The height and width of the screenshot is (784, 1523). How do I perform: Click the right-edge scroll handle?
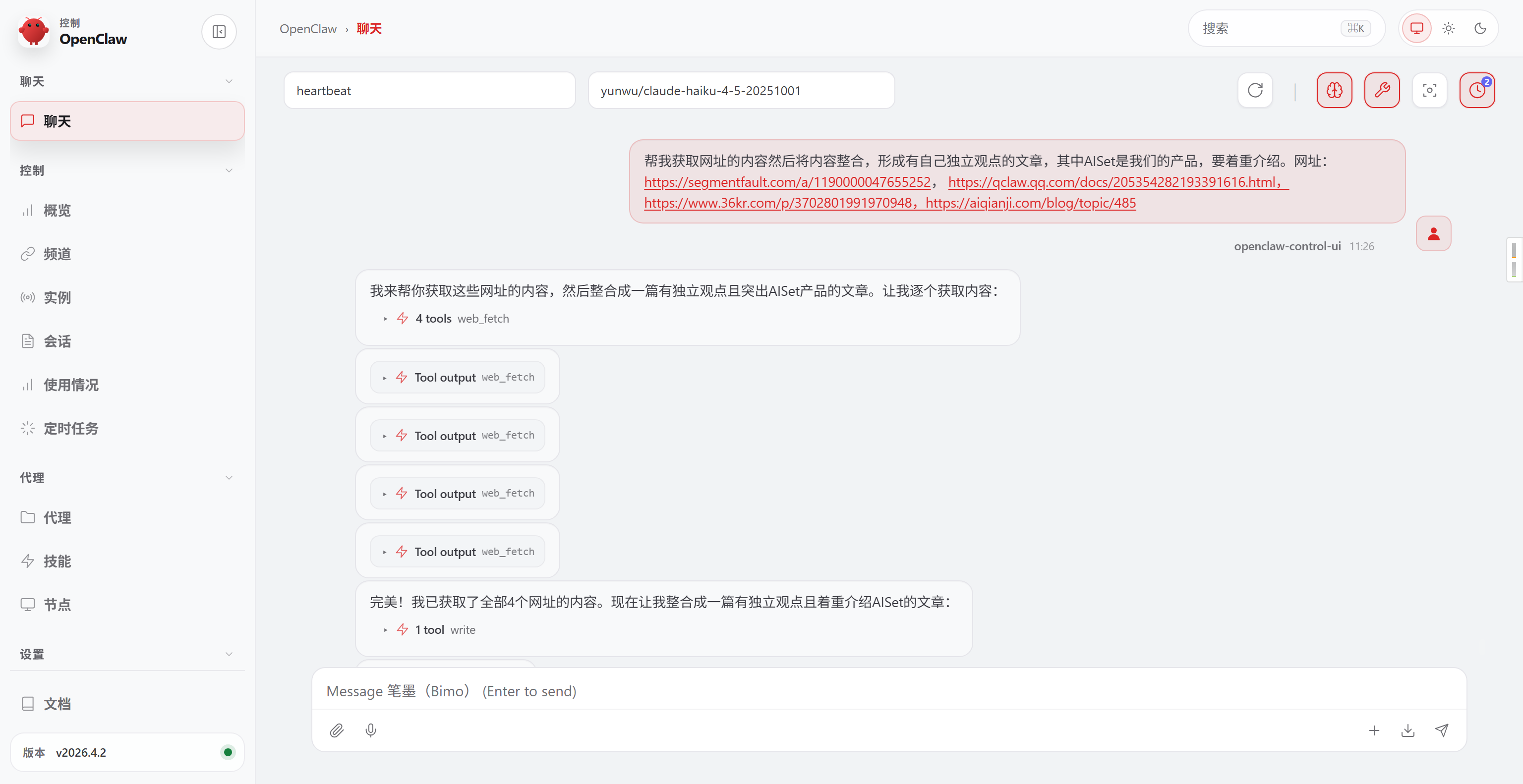point(1514,259)
